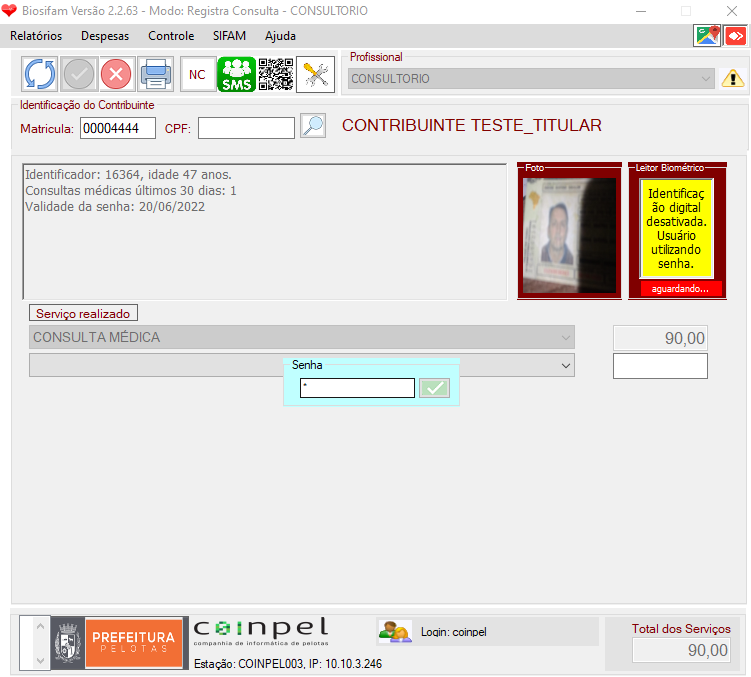751x677 pixels.
Task: Minimize the Biosifam window
Action: click(641, 11)
